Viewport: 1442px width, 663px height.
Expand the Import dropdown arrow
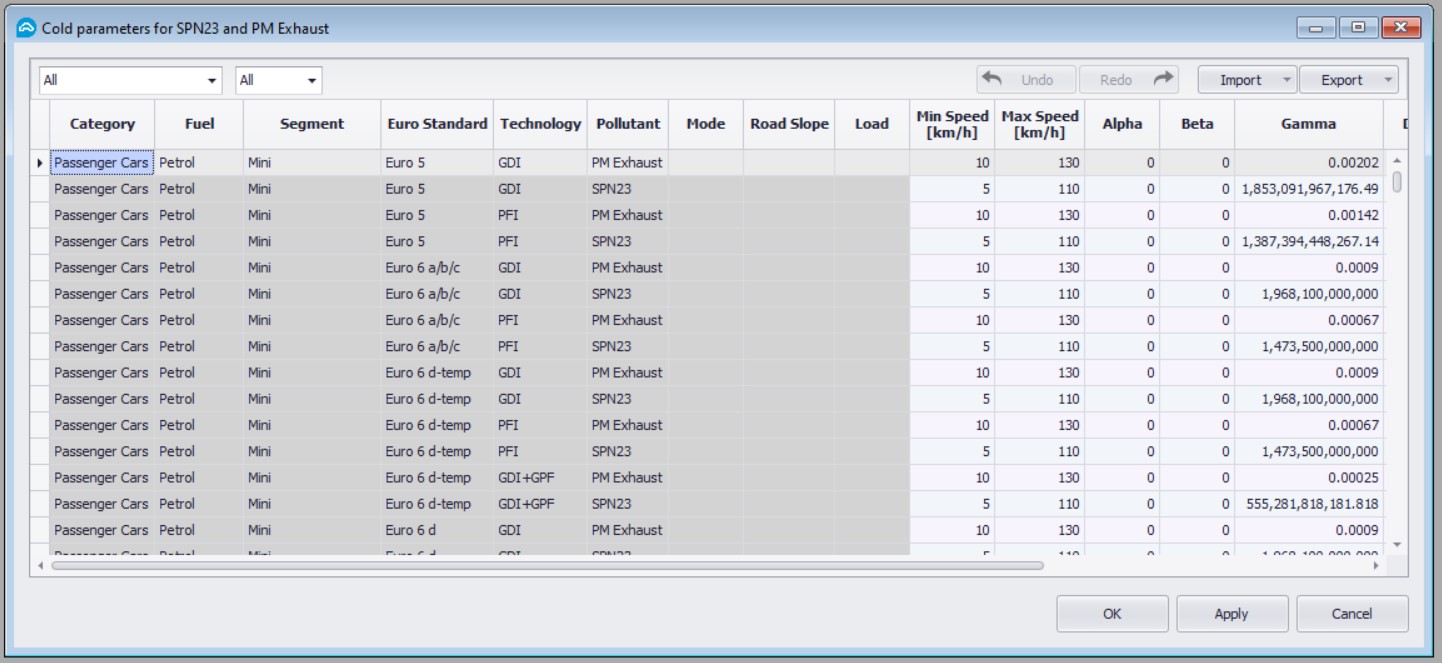coord(1286,80)
